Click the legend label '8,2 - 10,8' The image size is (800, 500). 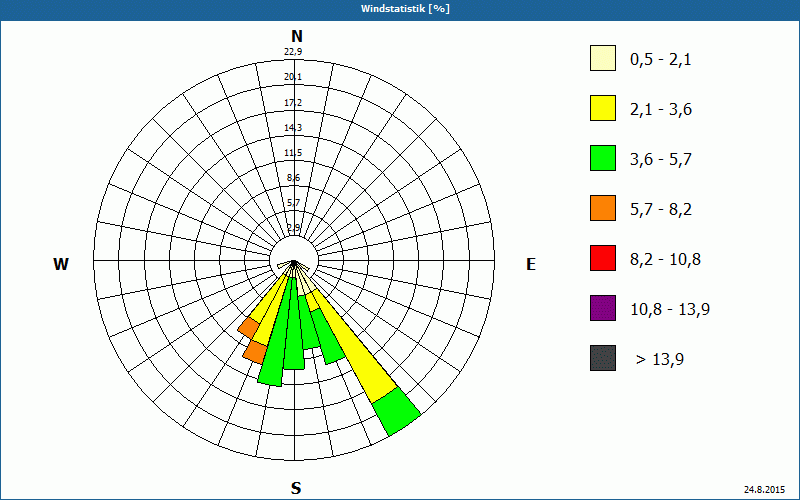[665, 260]
